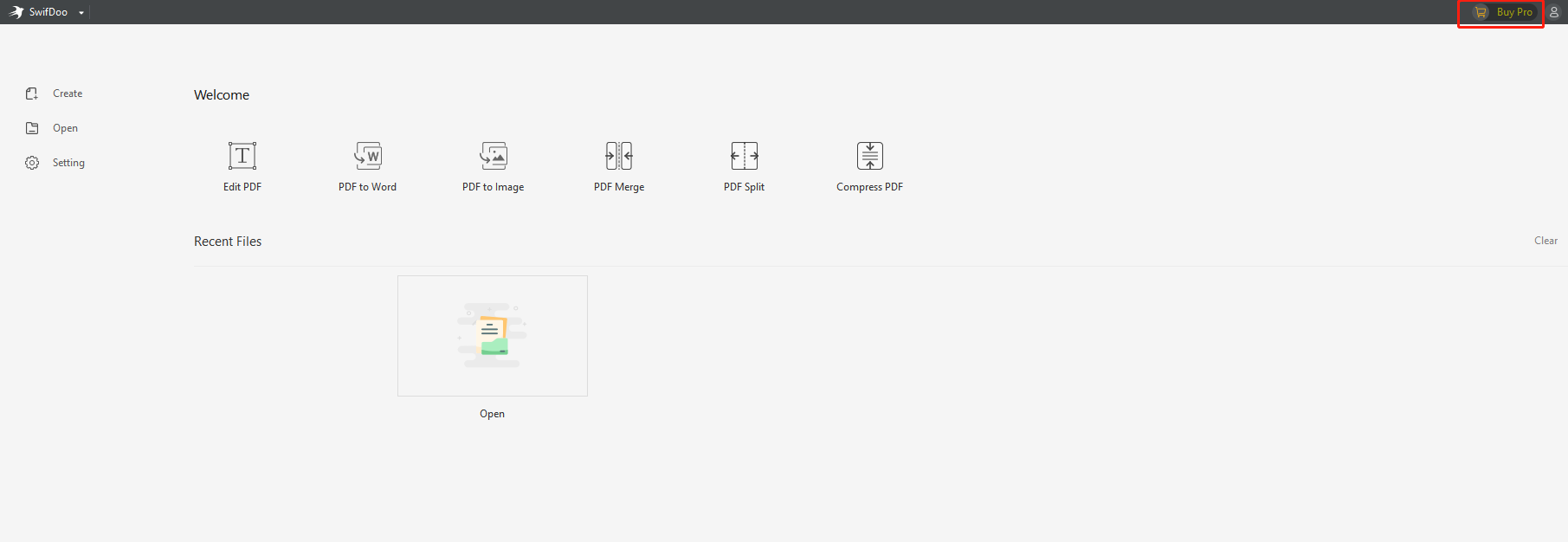Open the Setting label in the sidebar
The width and height of the screenshot is (1568, 542).
pyautogui.click(x=68, y=163)
